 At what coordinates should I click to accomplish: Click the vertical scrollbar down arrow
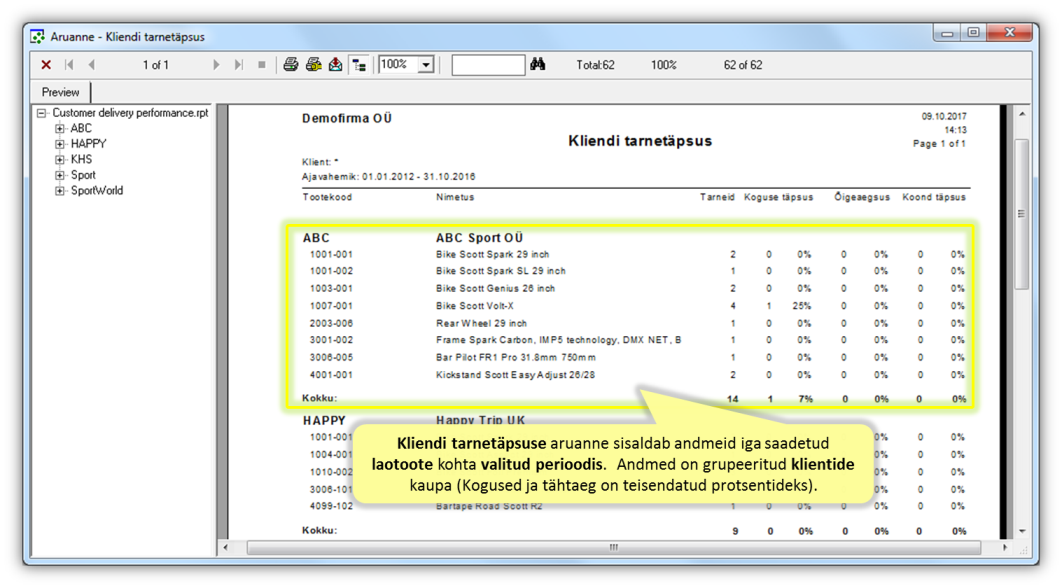point(1022,531)
